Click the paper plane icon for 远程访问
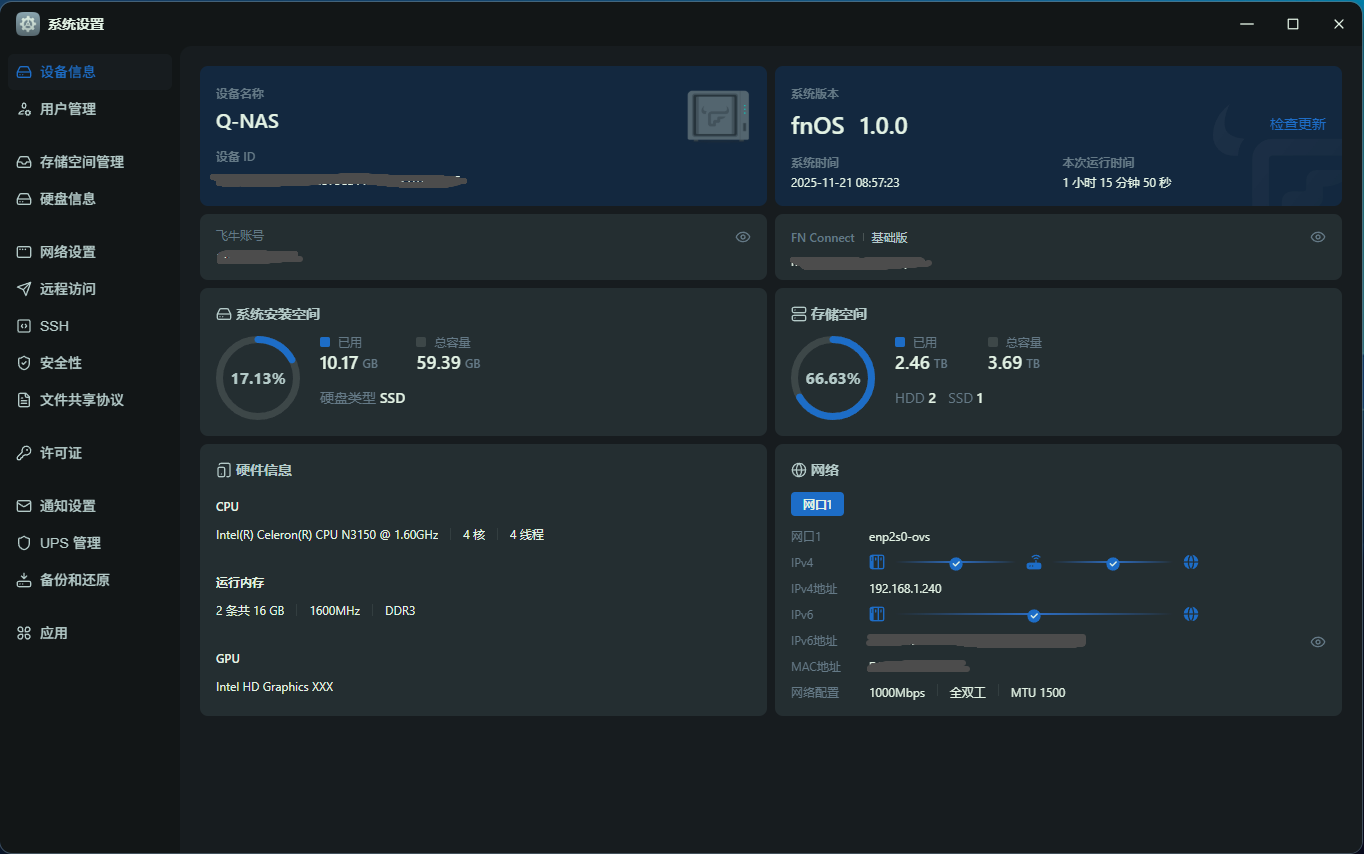This screenshot has height=854, width=1364. [x=24, y=289]
